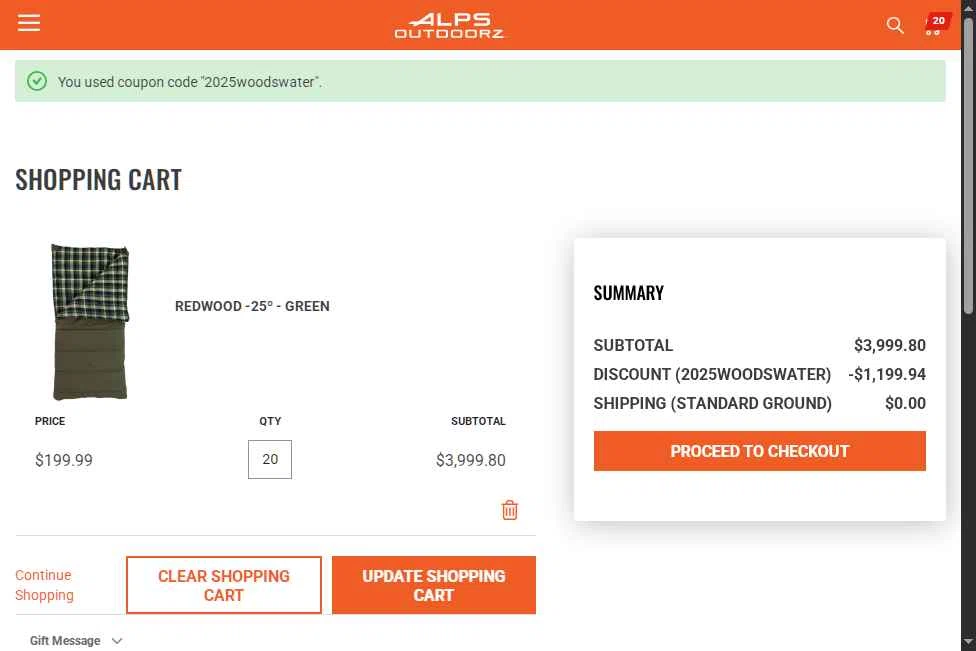Click the ALPS OutdoorZ logo
The width and height of the screenshot is (976, 651).
tap(449, 26)
